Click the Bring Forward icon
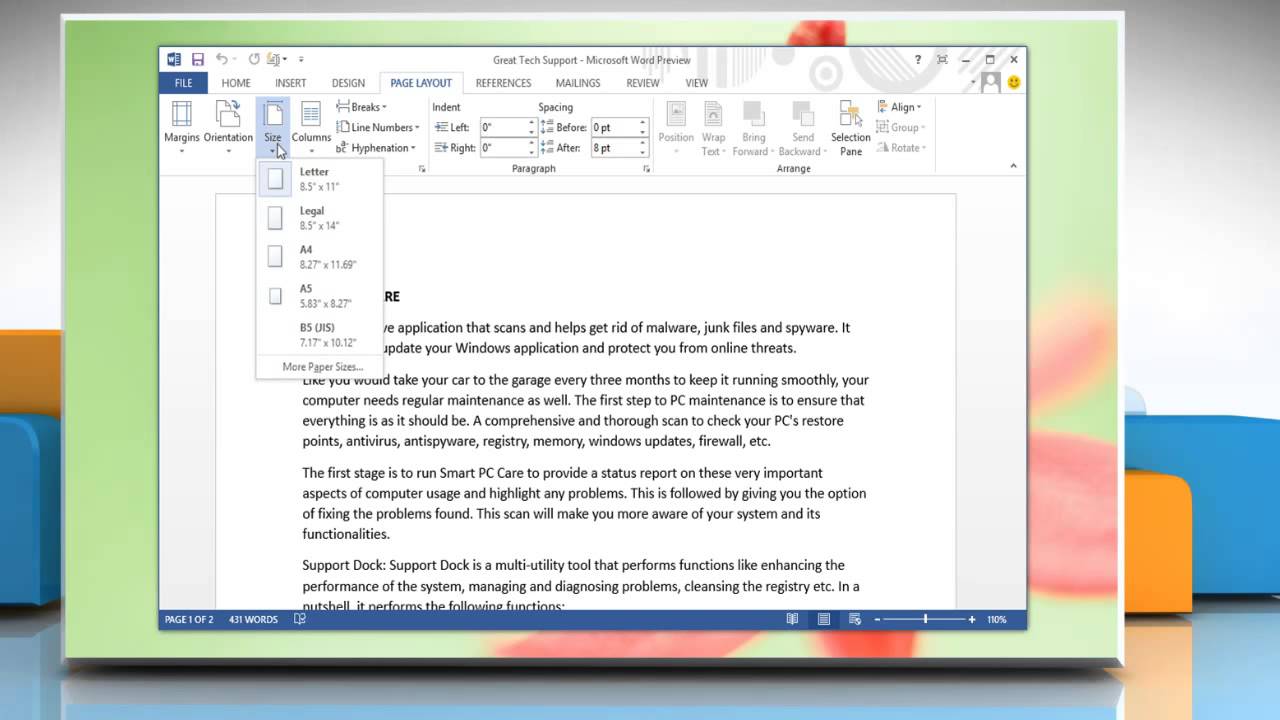The height and width of the screenshot is (720, 1280). [x=754, y=114]
